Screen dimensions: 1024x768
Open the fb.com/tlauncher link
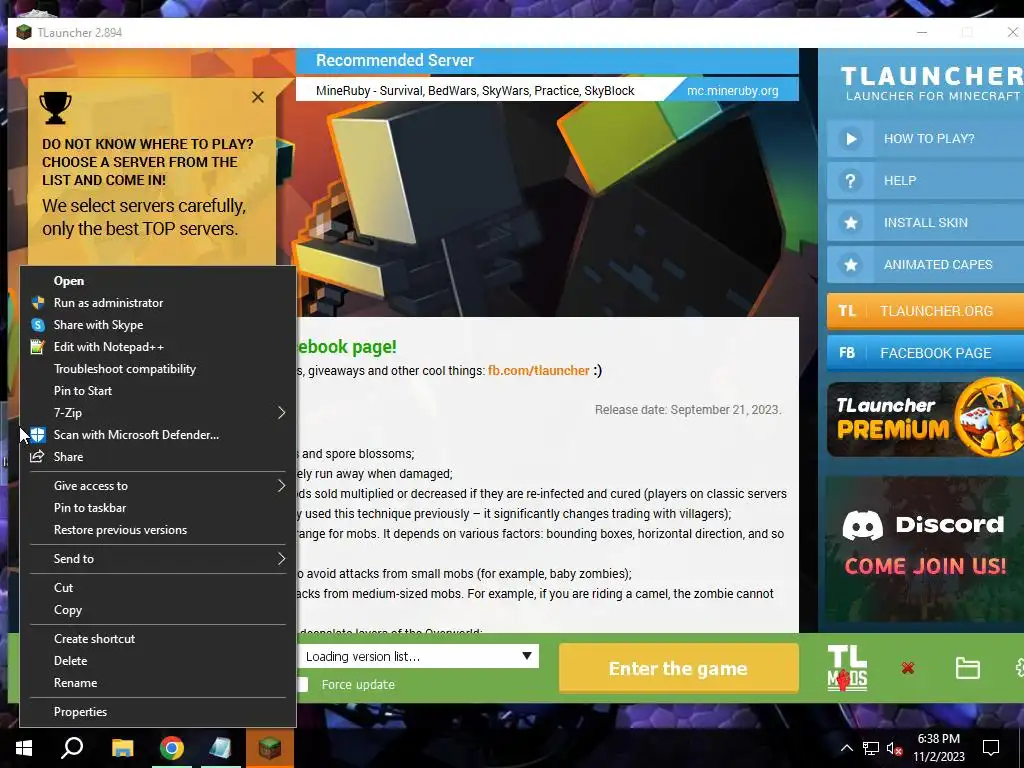pos(539,370)
